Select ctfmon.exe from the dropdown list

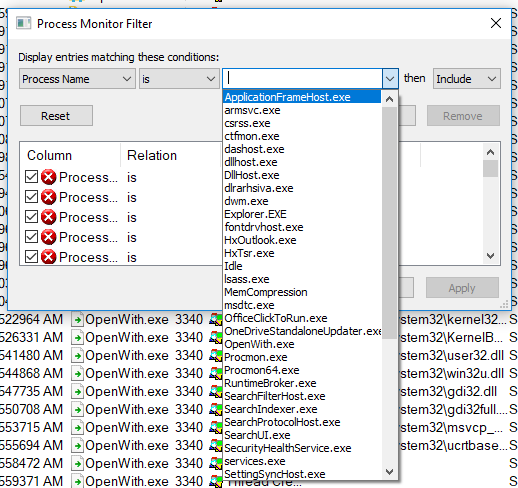(x=302, y=136)
